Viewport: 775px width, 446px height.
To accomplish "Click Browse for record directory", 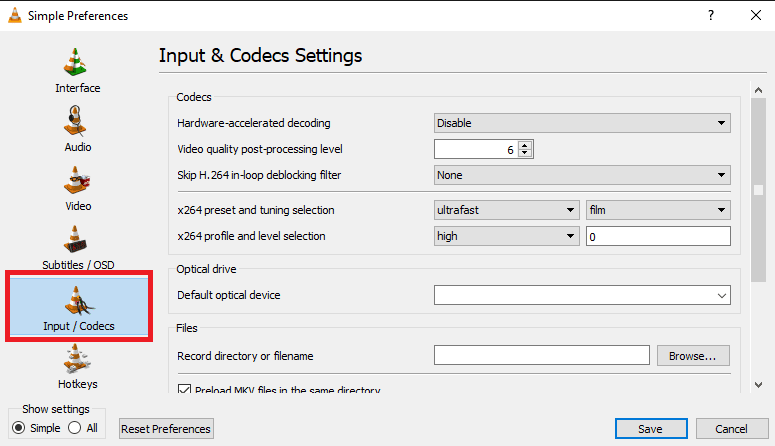I will (x=693, y=356).
